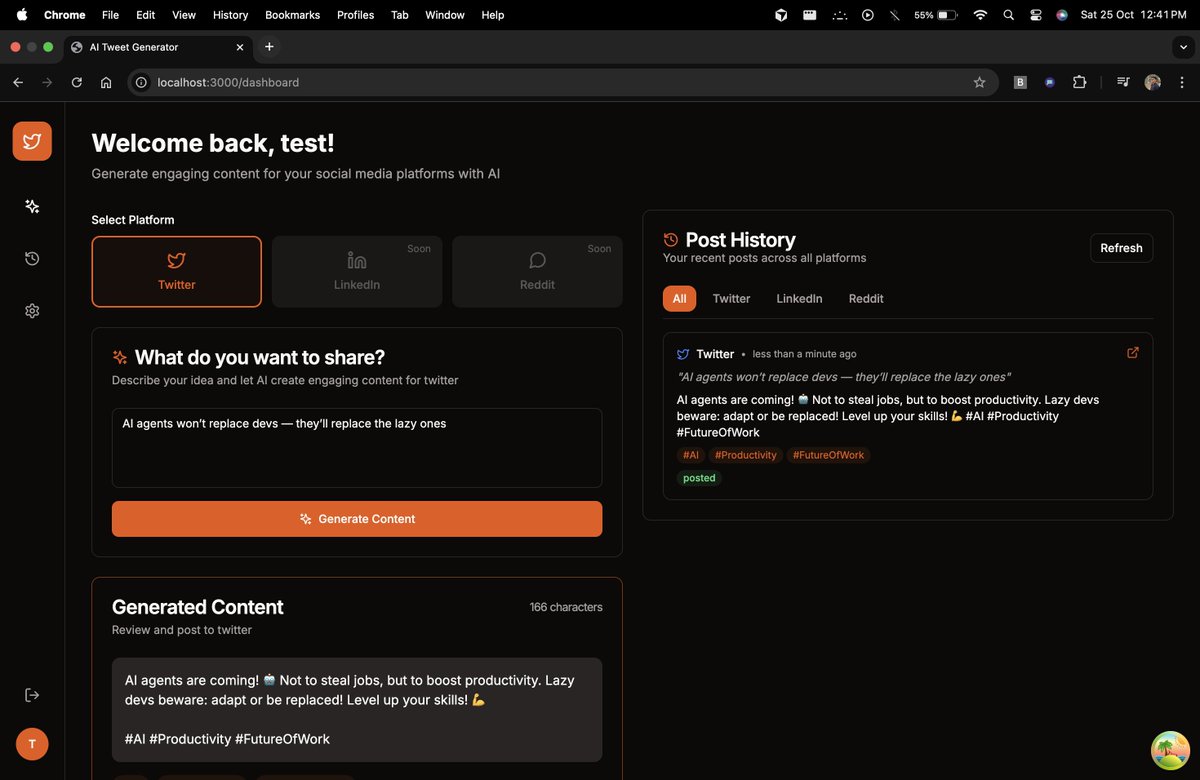Refresh the Post History list
Screen dimensions: 1200x780
coord(1121,247)
